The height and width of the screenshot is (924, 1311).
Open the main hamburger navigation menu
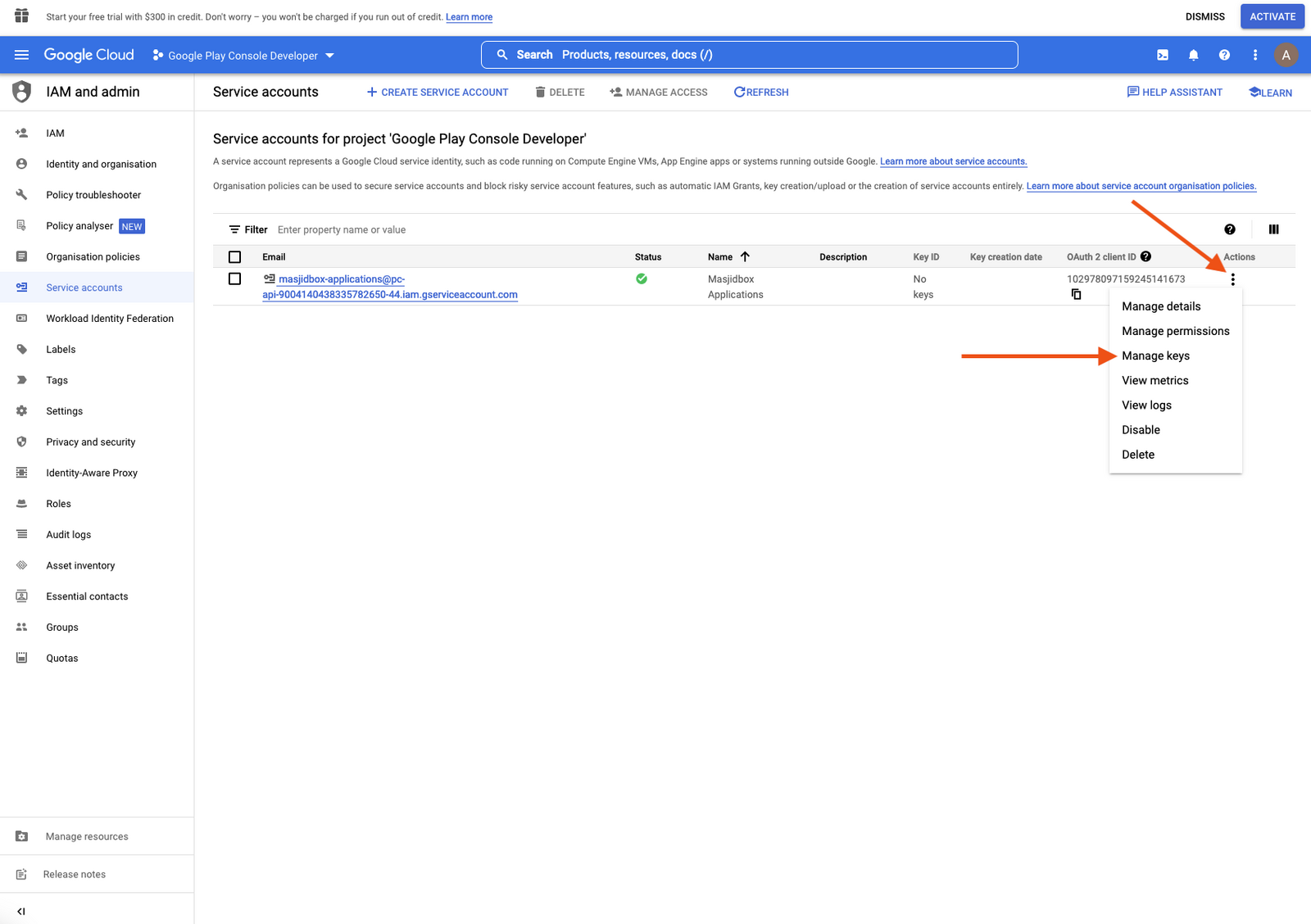coord(22,55)
